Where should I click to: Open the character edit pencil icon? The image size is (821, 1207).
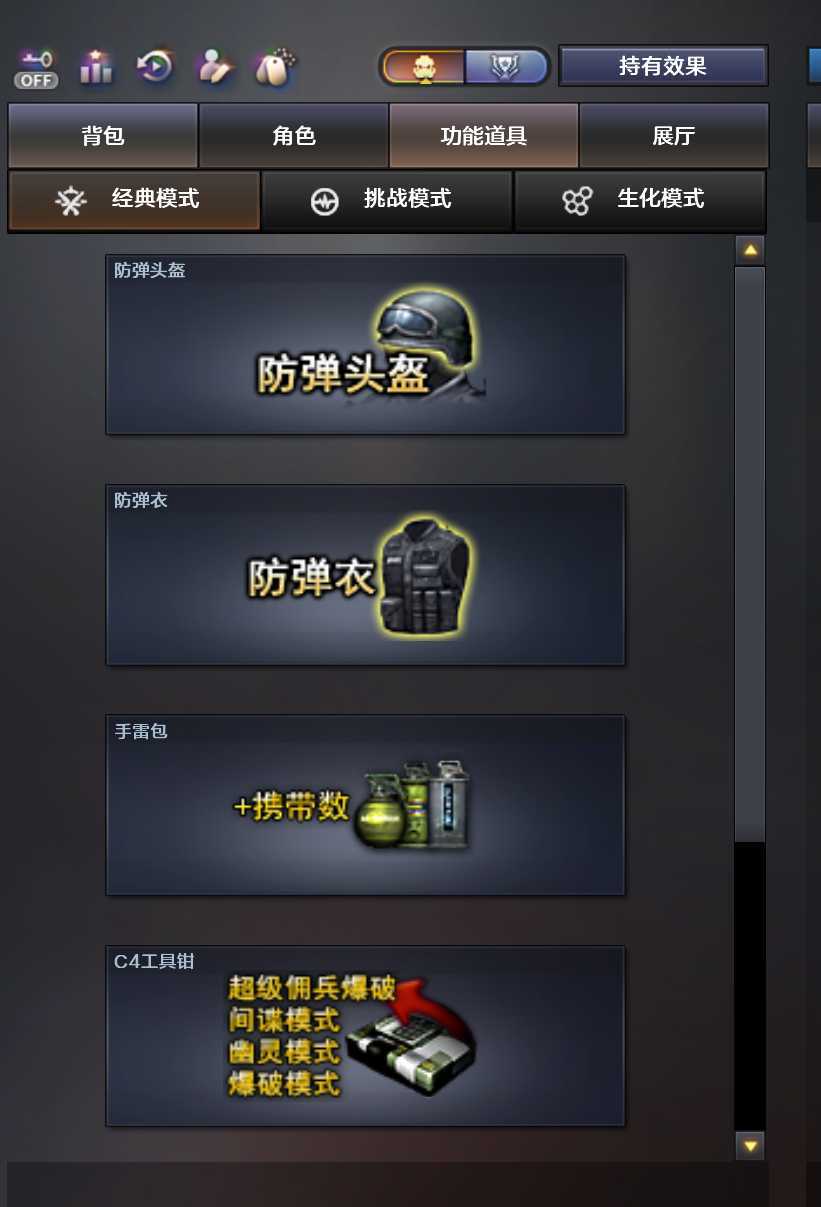[x=214, y=67]
